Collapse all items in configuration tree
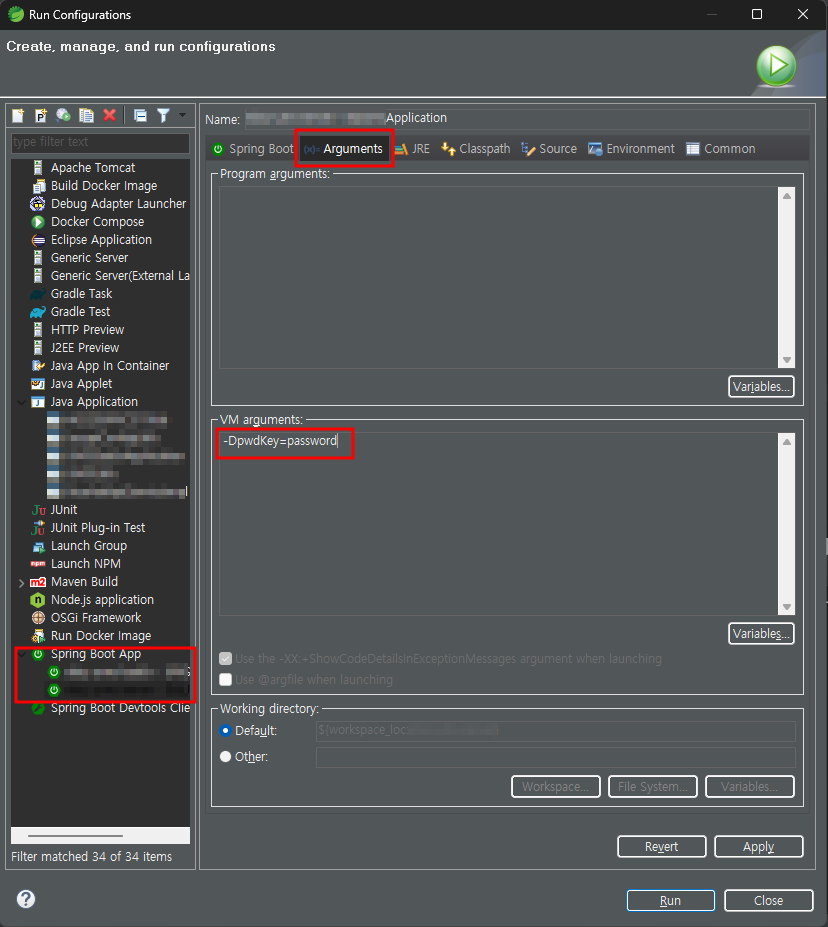This screenshot has width=828, height=927. tap(140, 115)
